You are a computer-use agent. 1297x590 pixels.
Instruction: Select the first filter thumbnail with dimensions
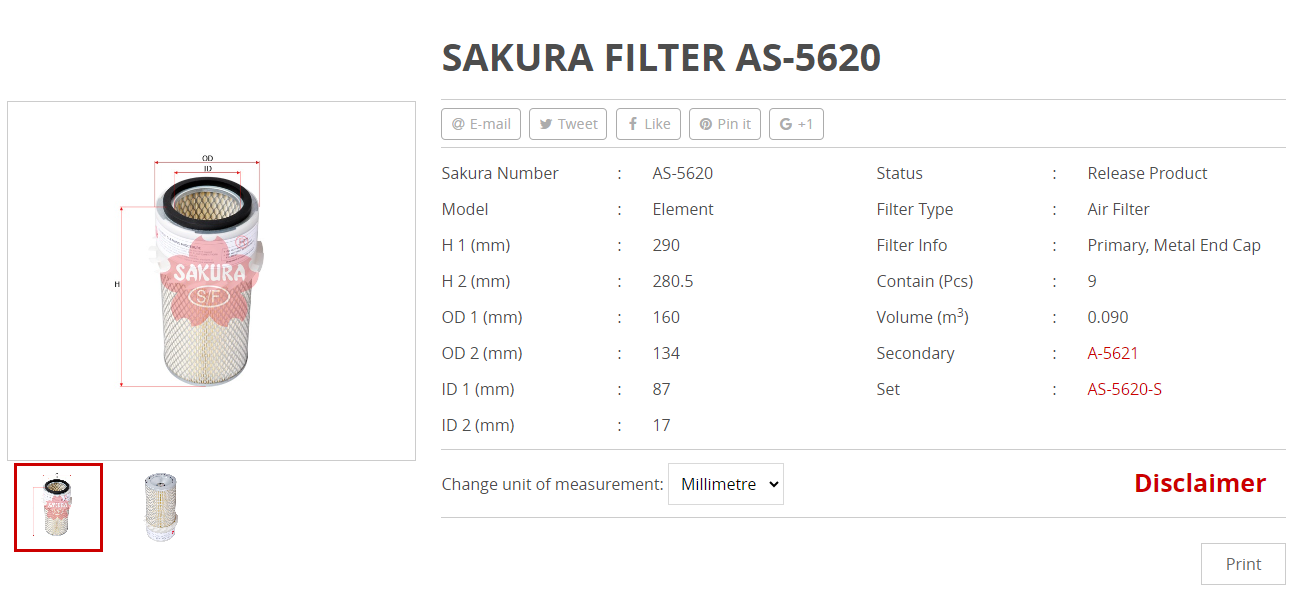click(x=58, y=507)
